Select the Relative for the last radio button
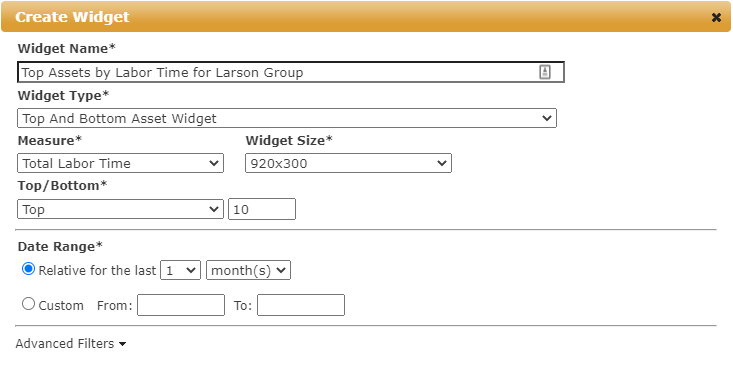 click(29, 269)
